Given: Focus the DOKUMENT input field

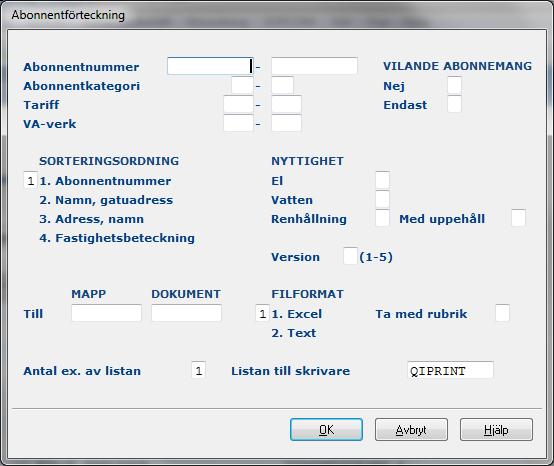Looking at the screenshot, I should pos(187,313).
